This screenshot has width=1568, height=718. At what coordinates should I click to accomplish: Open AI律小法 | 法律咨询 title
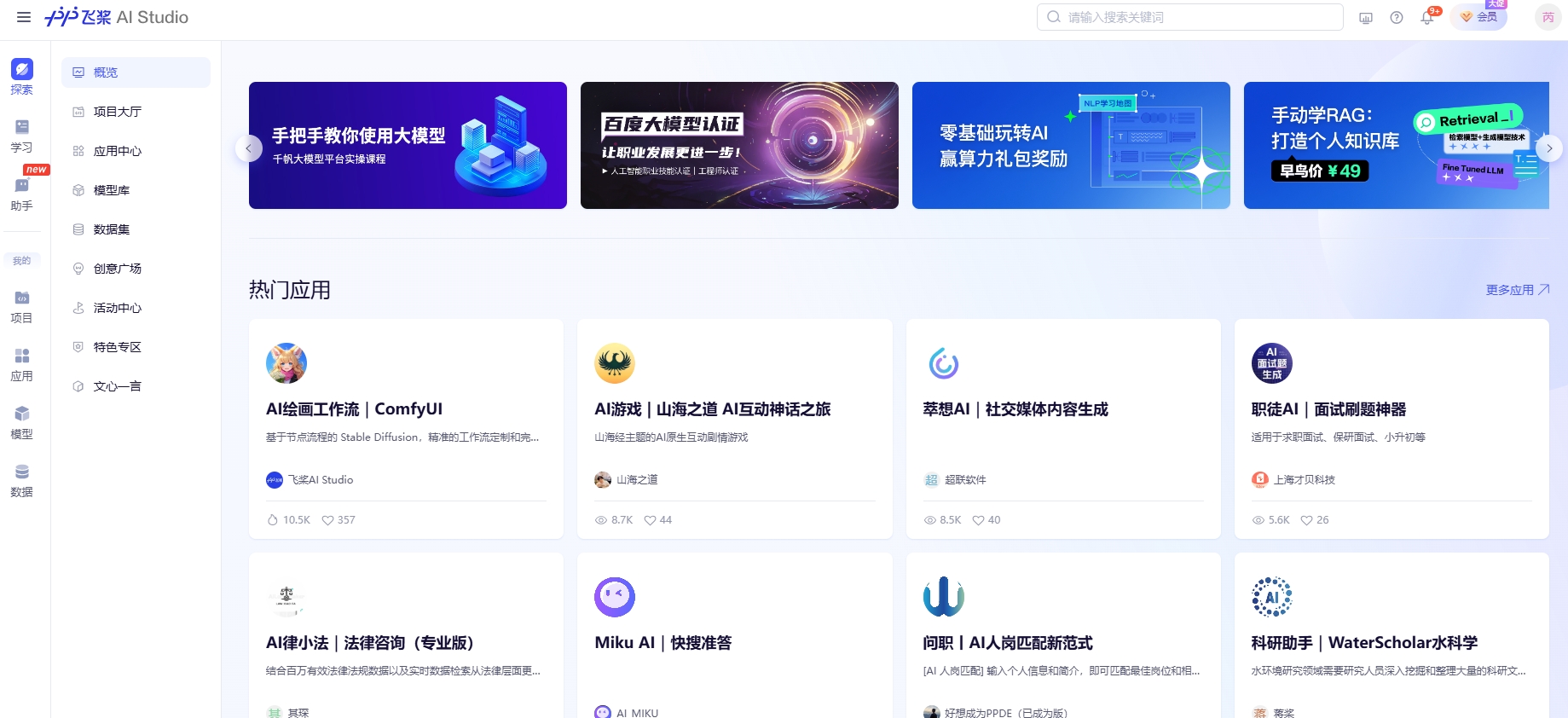369,643
